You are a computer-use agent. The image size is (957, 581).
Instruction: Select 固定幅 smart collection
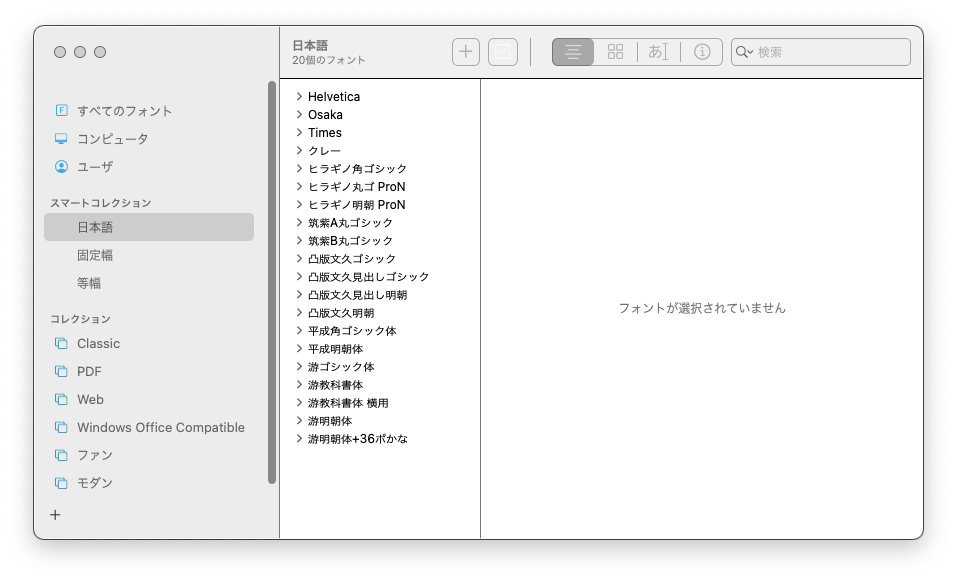click(149, 255)
